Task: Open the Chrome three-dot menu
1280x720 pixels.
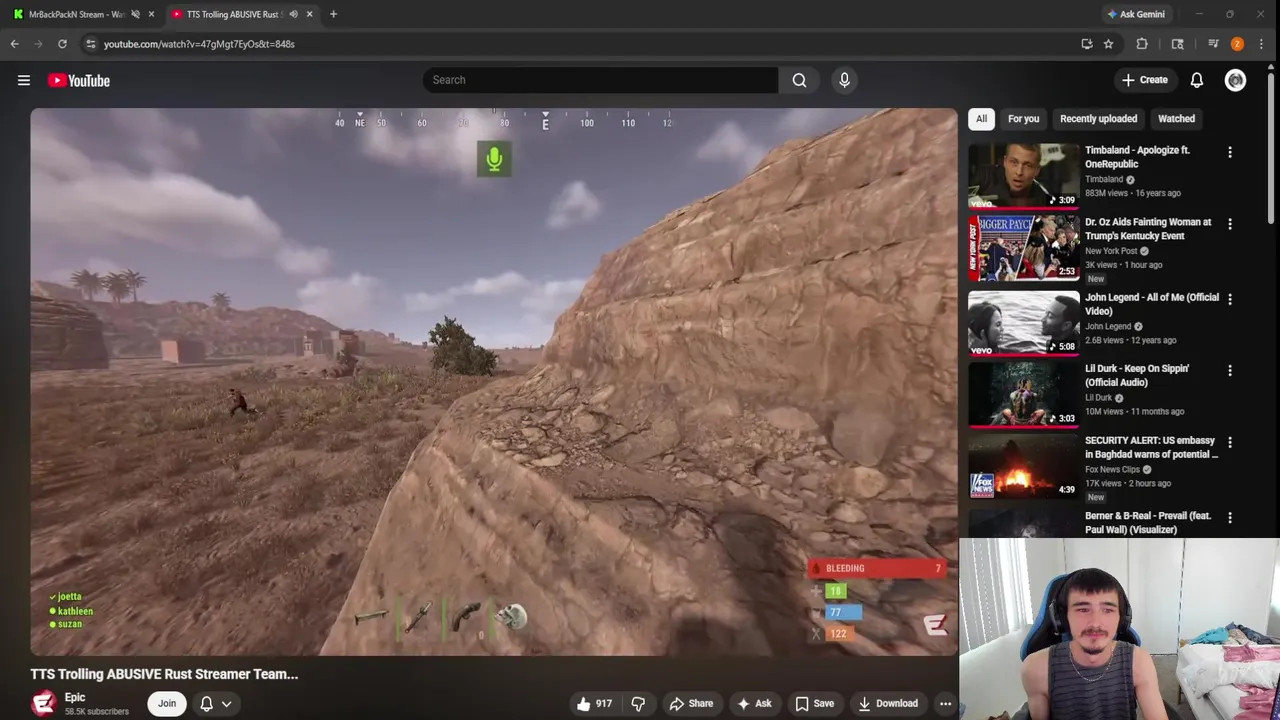Action: (1261, 44)
